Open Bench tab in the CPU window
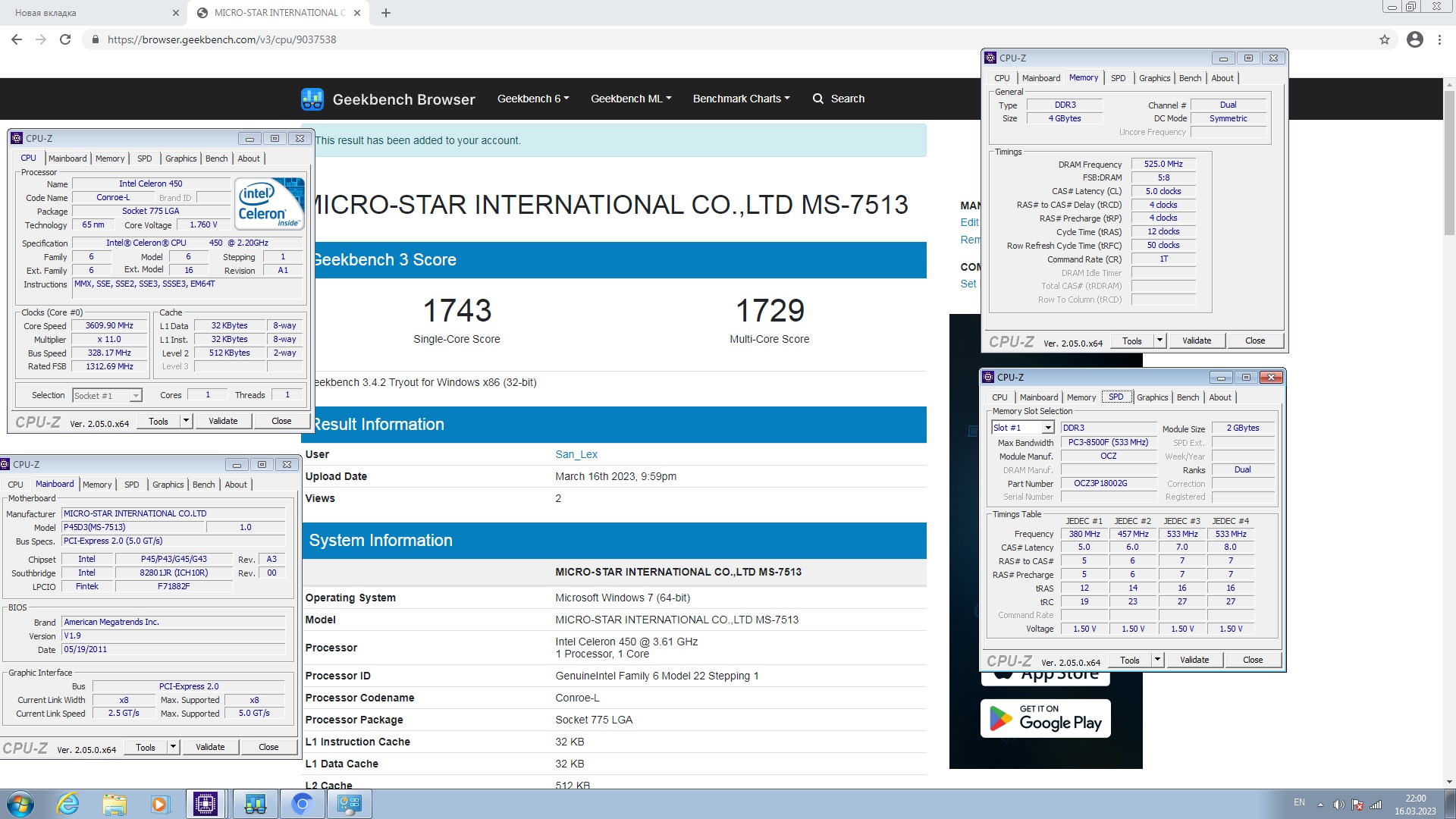The width and height of the screenshot is (1456, 819). (x=216, y=158)
